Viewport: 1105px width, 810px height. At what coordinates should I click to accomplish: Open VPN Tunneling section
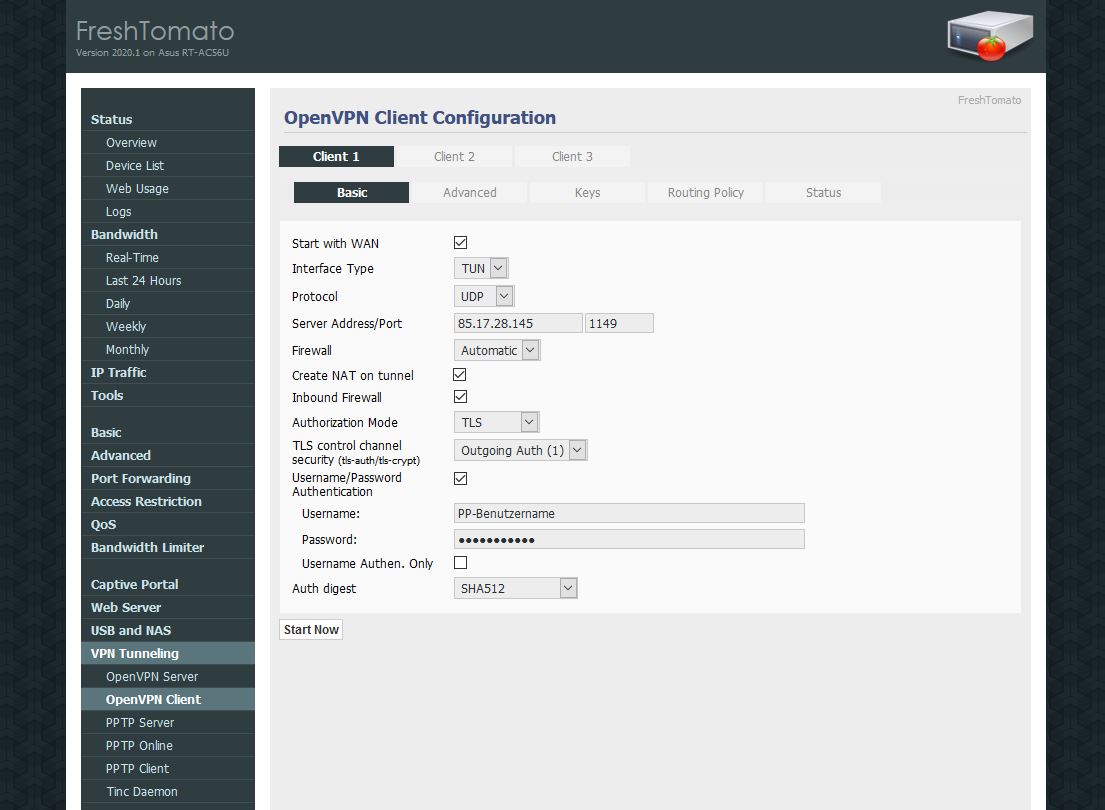point(168,653)
